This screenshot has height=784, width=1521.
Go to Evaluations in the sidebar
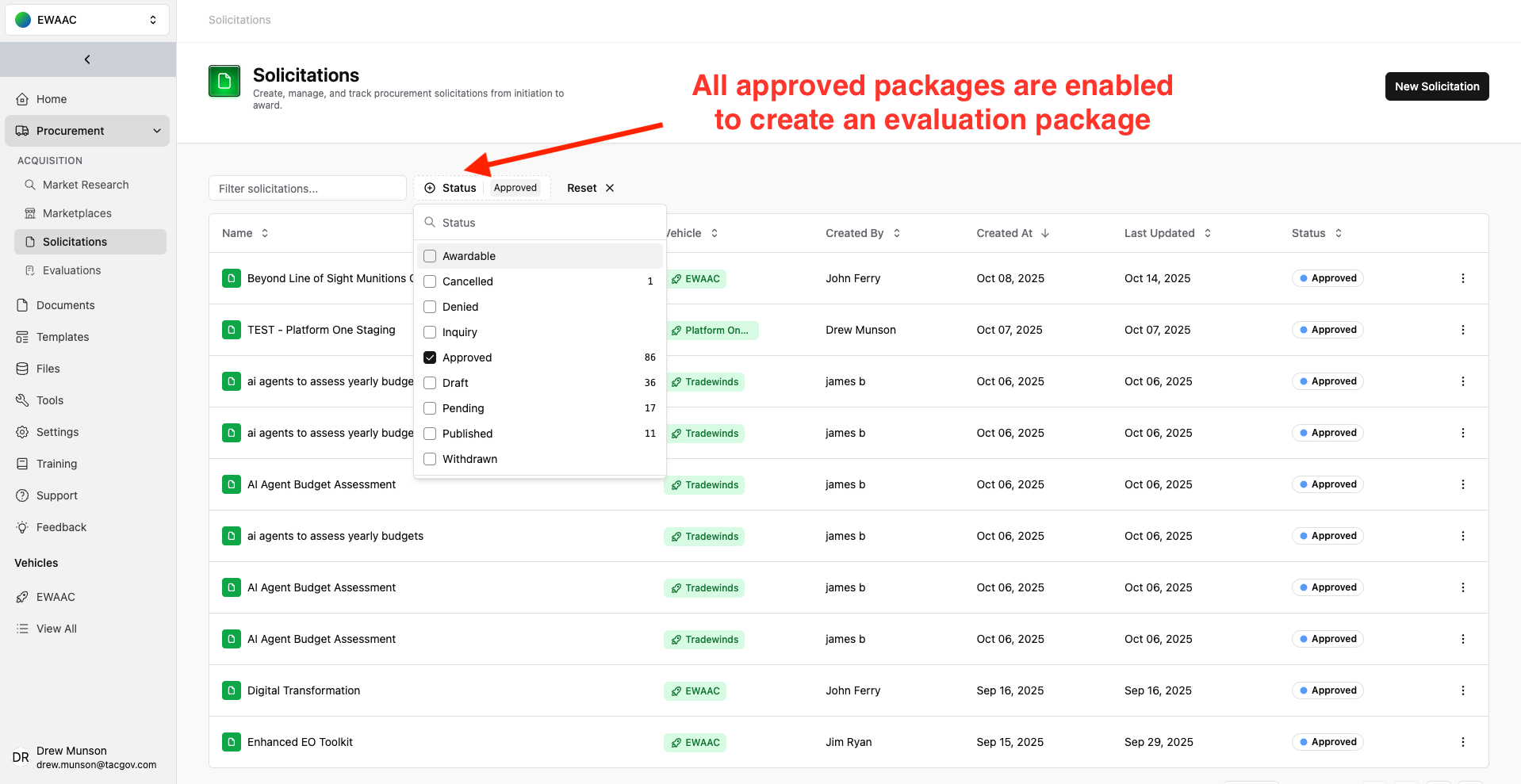click(x=71, y=270)
